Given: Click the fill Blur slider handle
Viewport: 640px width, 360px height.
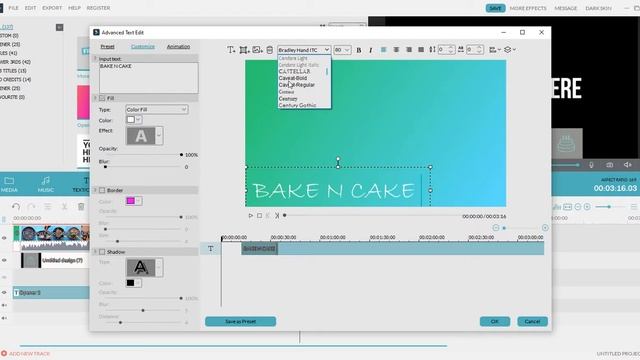Looking at the screenshot, I should (105, 167).
